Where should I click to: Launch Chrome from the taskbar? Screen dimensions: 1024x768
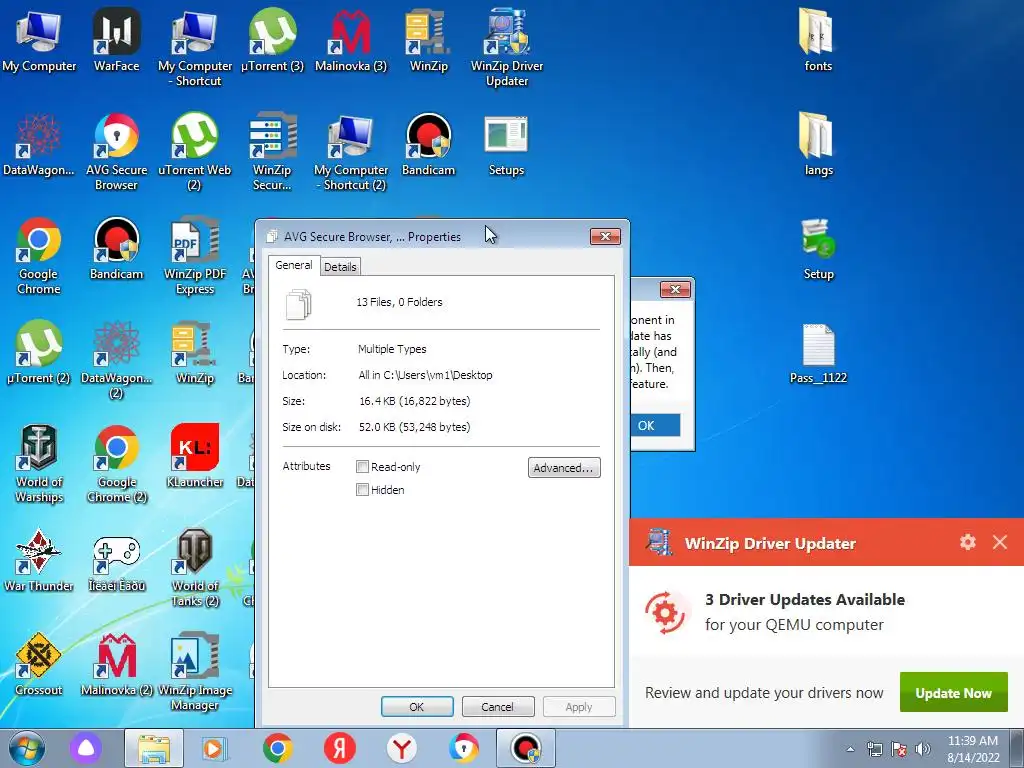point(278,748)
